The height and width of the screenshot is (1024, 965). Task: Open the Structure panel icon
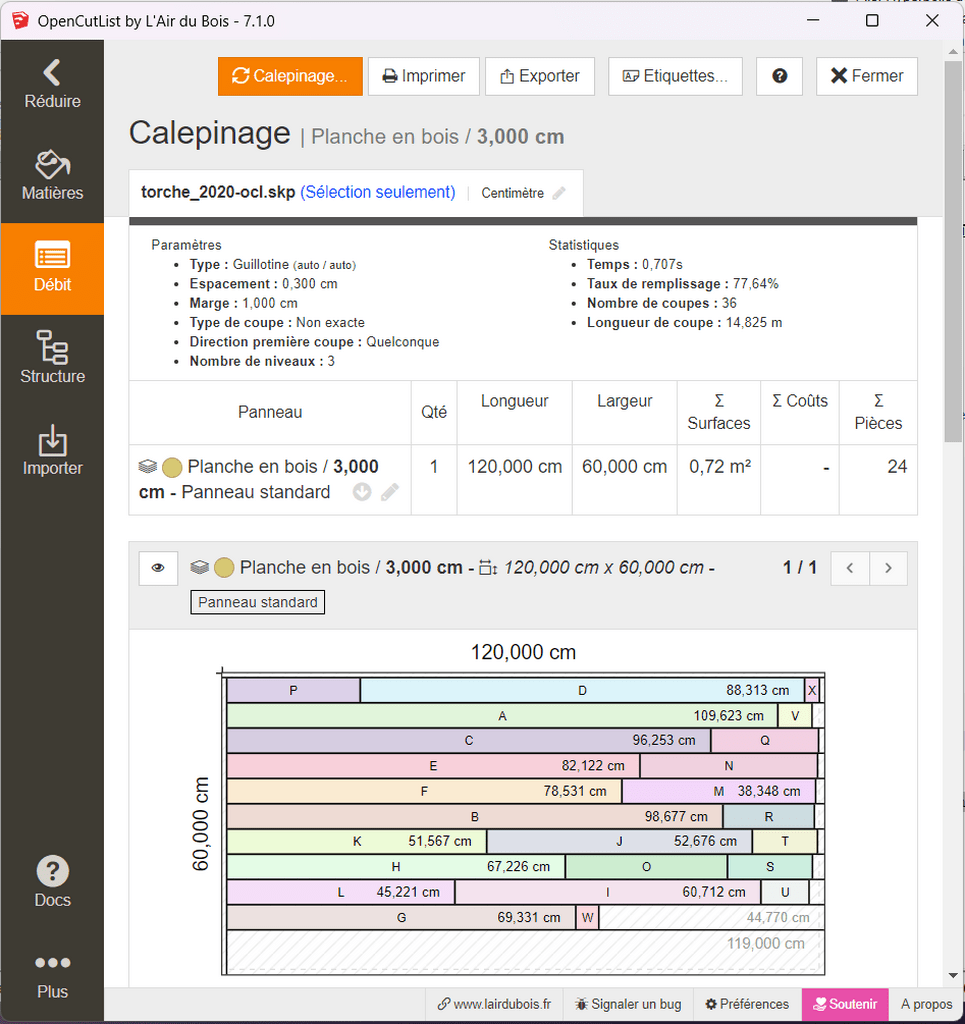coord(52,357)
